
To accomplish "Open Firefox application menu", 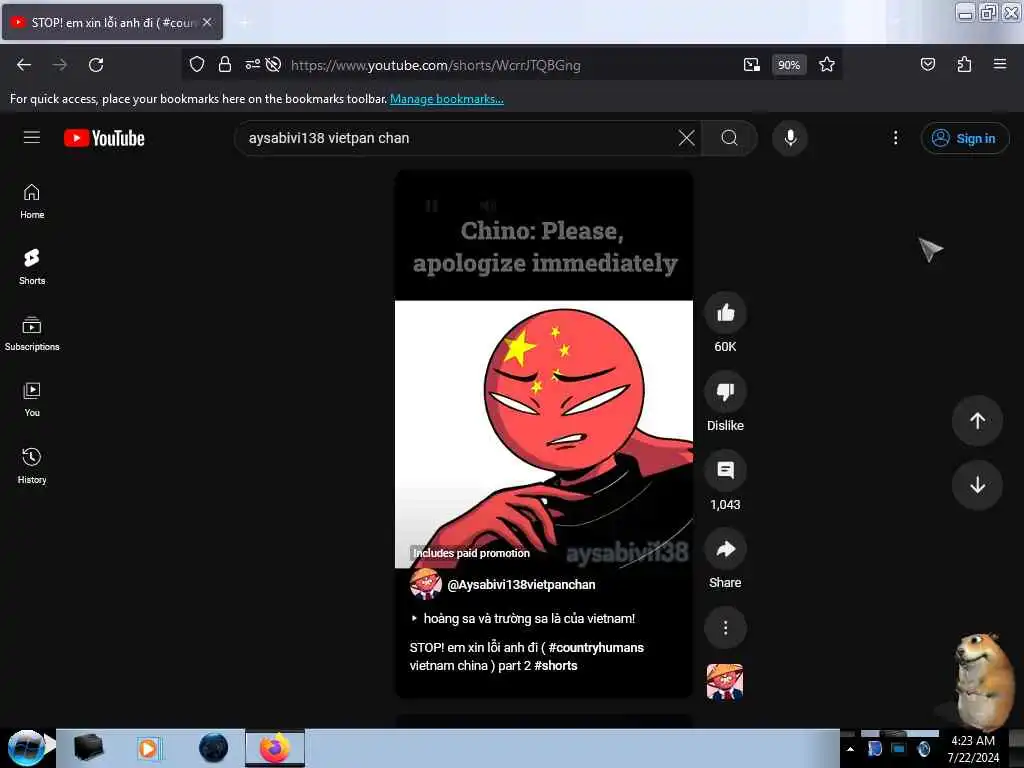I will (x=1000, y=65).
